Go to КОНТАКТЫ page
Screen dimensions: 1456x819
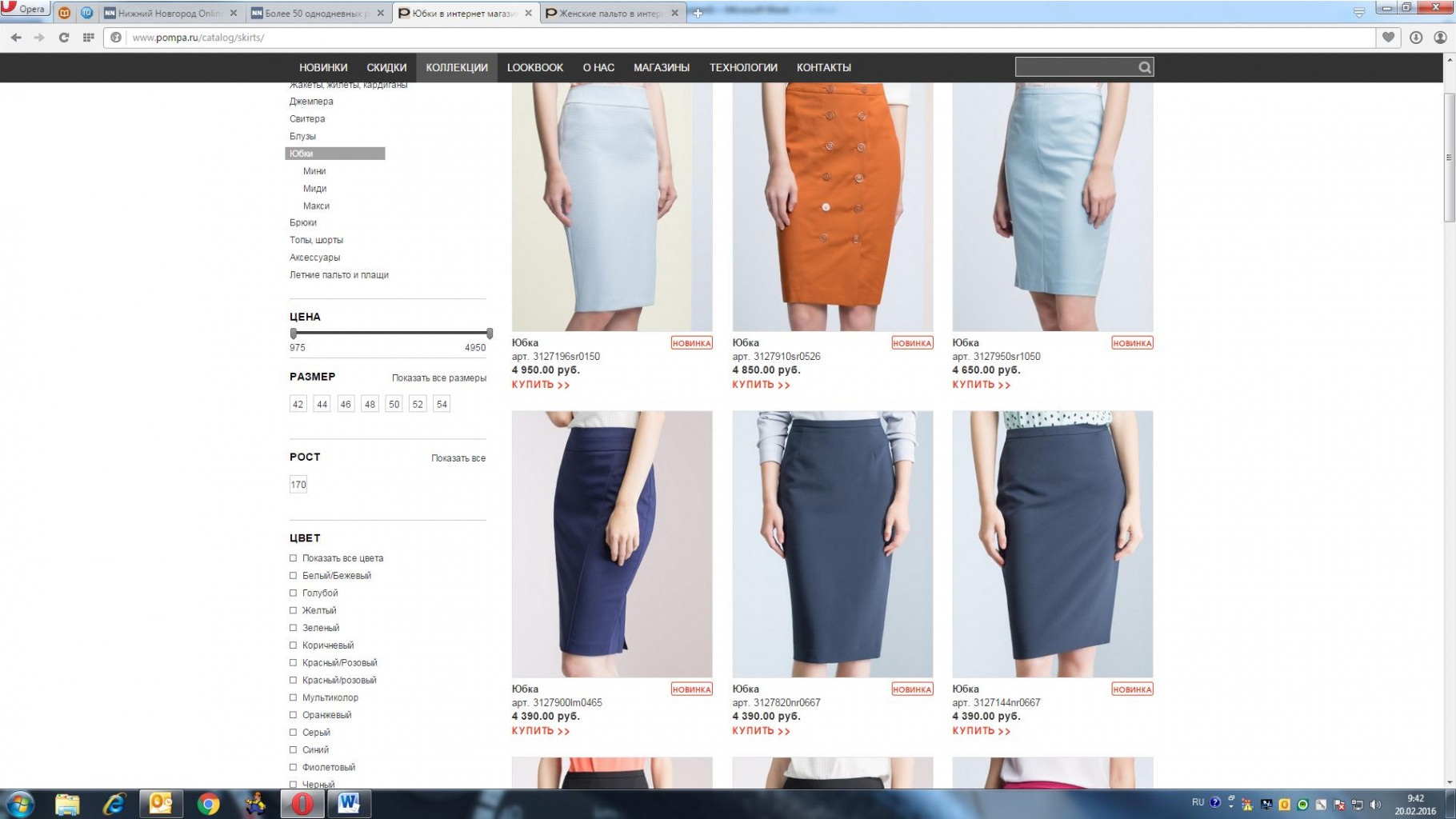824,68
